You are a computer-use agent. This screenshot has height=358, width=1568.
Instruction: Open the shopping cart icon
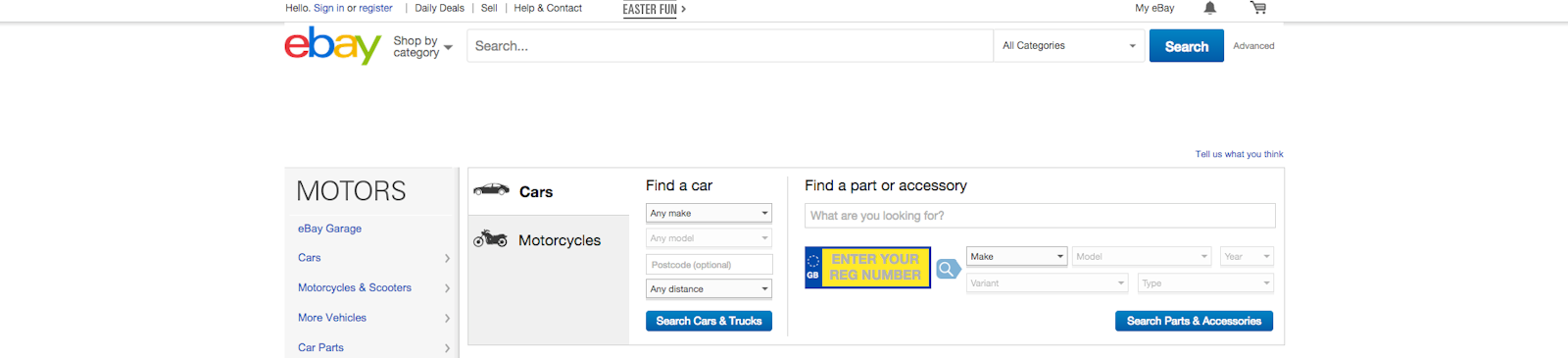coord(1258,8)
